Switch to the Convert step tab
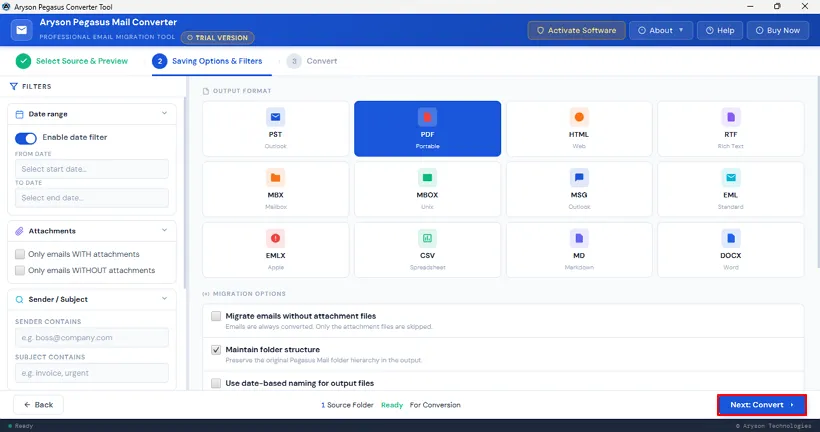This screenshot has height=432, width=820. [312, 61]
